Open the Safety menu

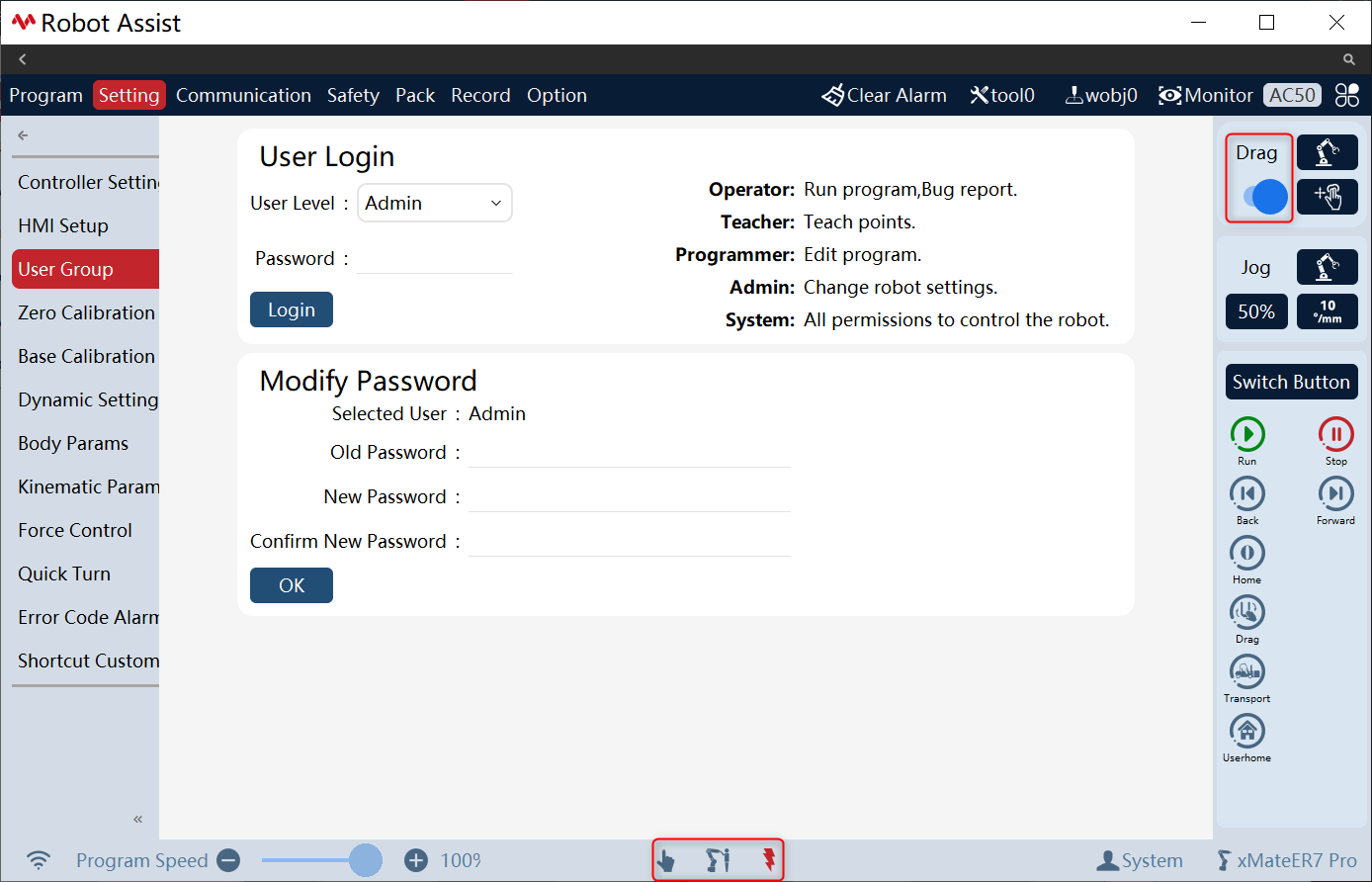pos(353,95)
